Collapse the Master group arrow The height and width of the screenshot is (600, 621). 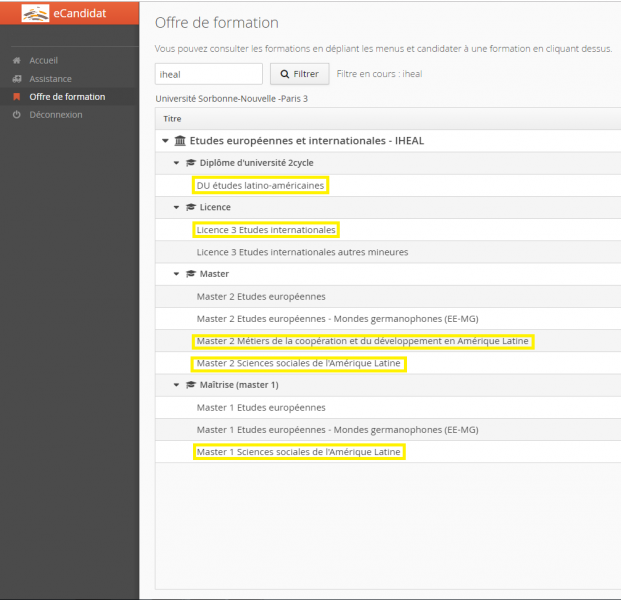177,274
